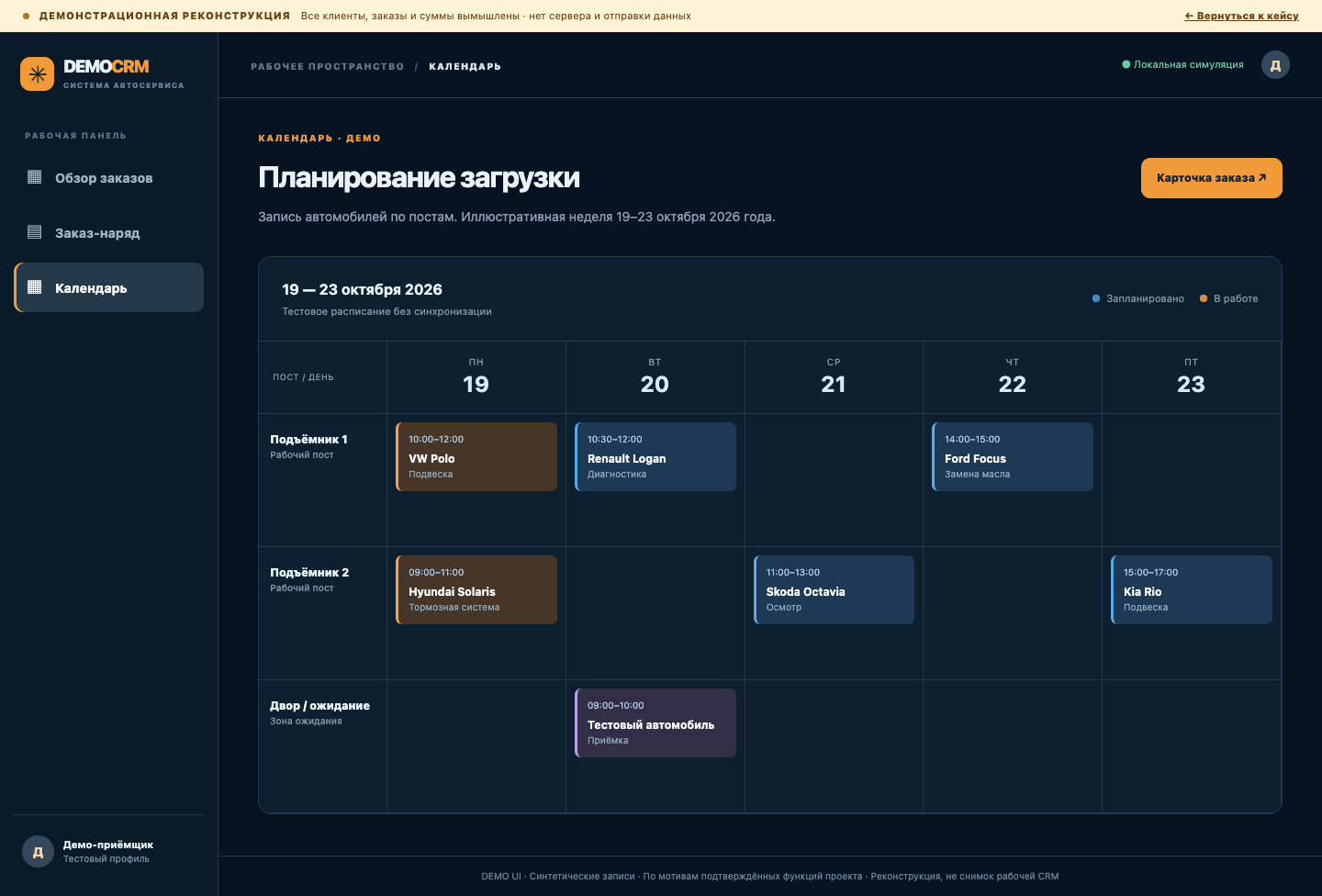Click the Подъёмник 2 row label
This screenshot has height=896, width=1322.
tap(309, 573)
